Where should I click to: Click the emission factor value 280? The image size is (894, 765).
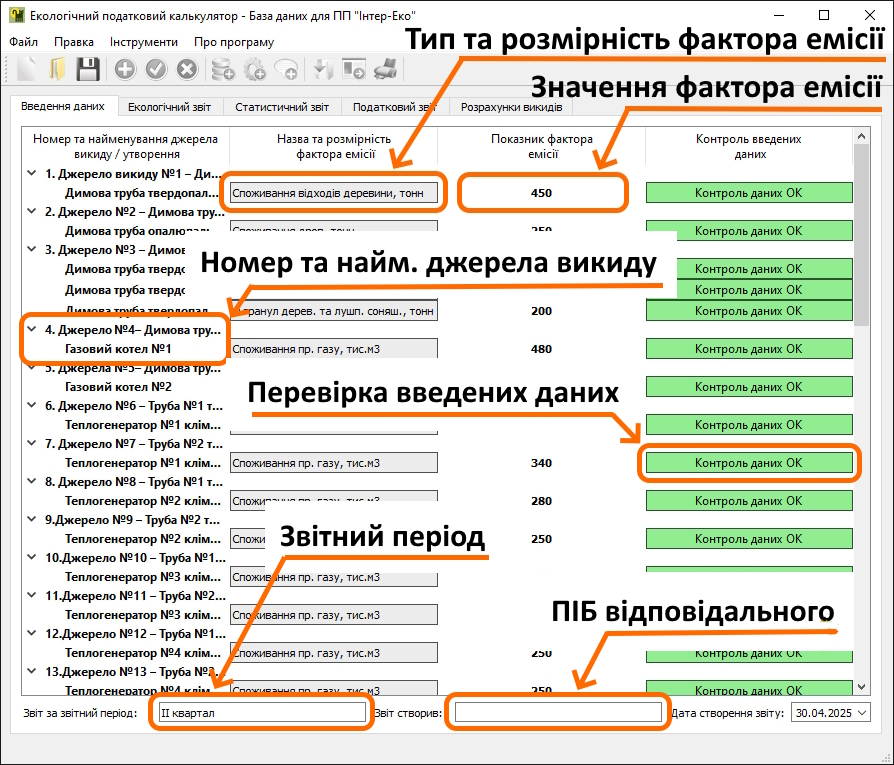[x=541, y=501]
